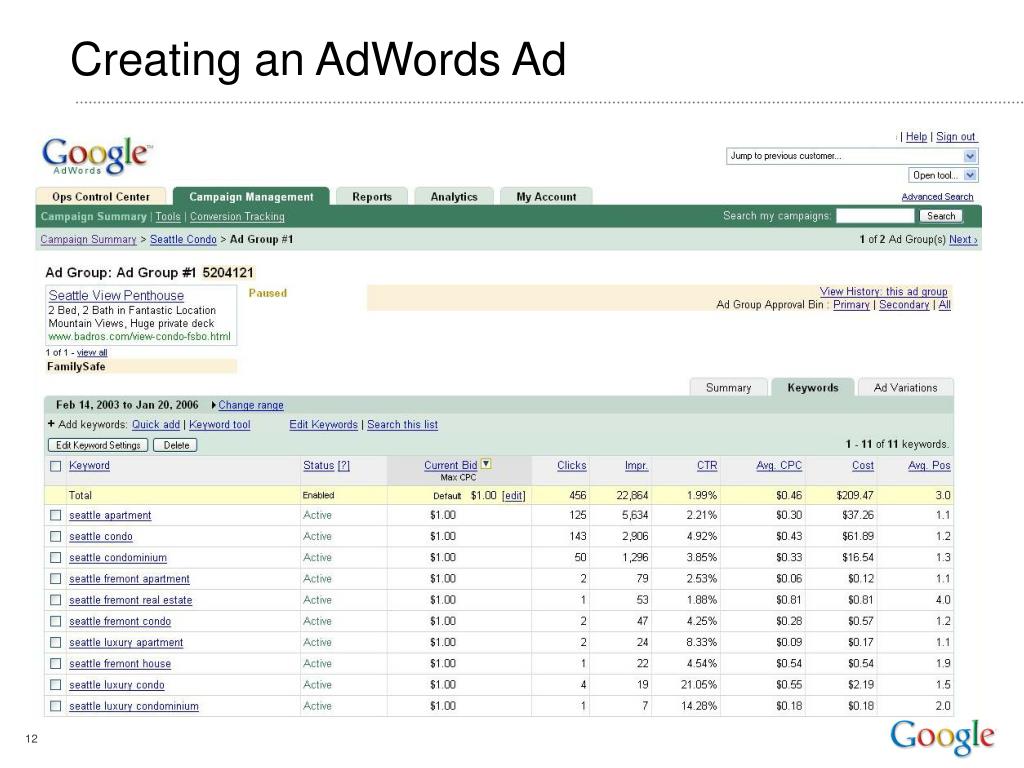Click Seattle Condo breadcrumb link

pyautogui.click(x=183, y=239)
